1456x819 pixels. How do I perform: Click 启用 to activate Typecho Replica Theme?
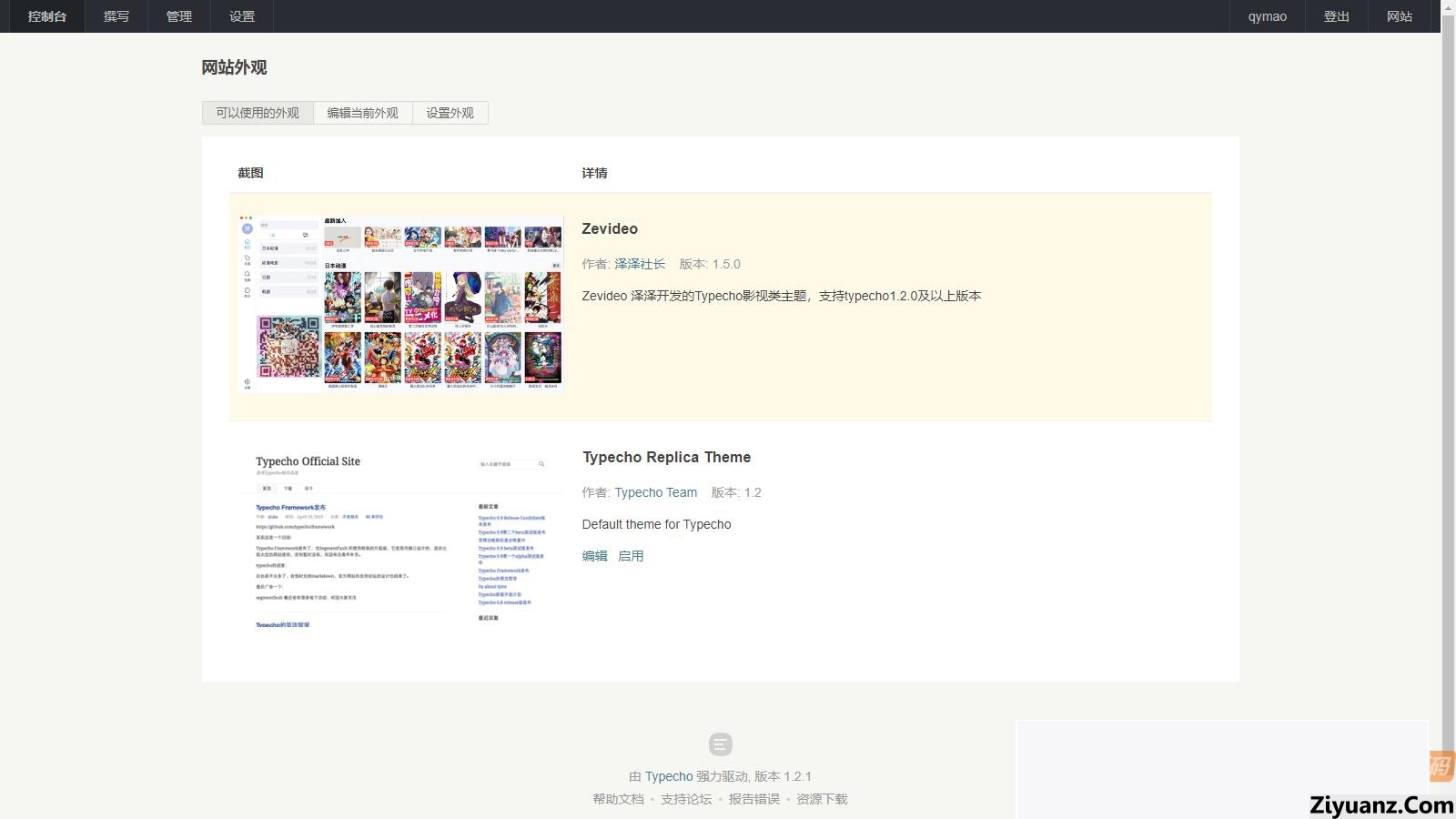pos(631,556)
